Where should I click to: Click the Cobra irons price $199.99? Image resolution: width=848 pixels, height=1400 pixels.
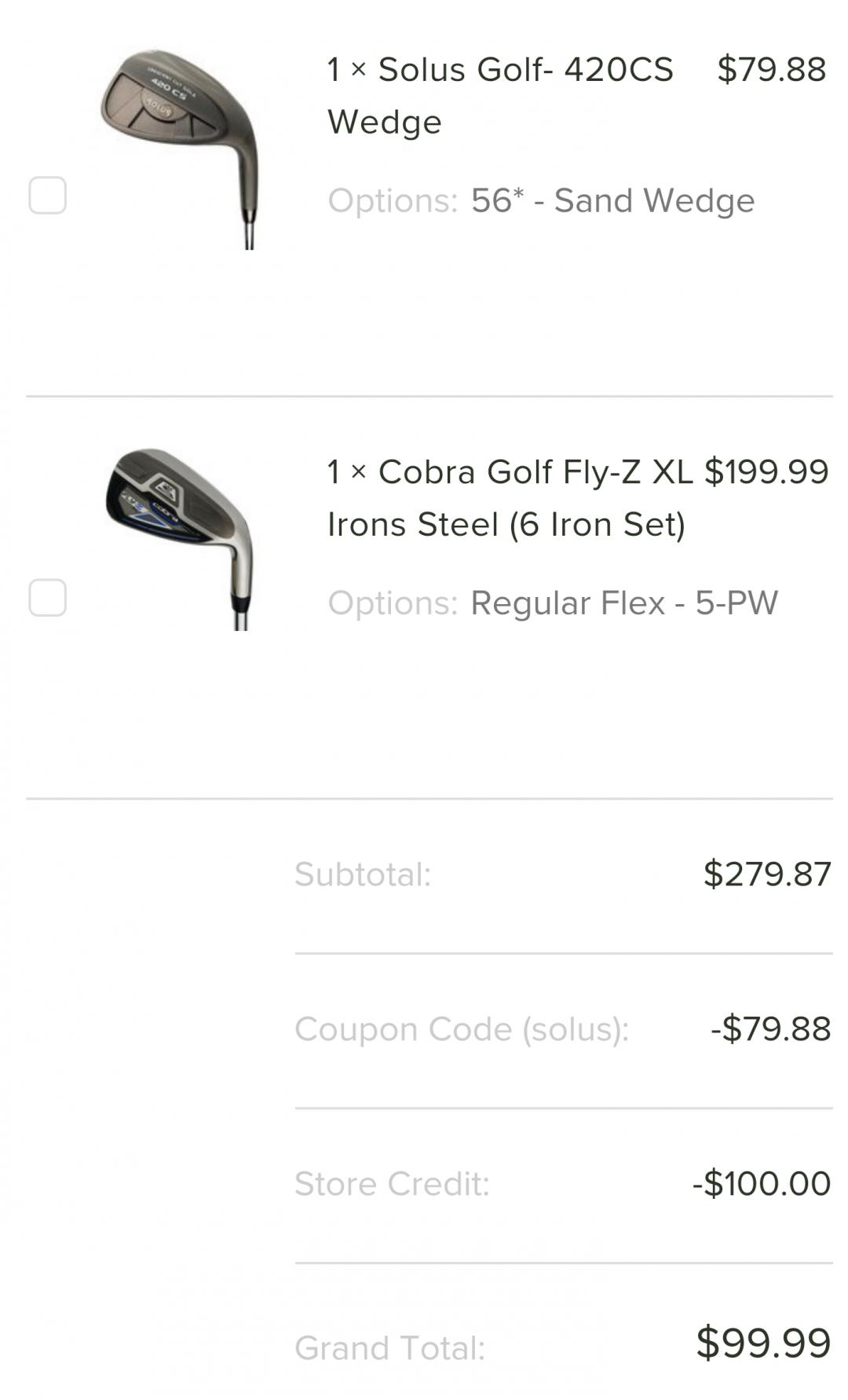click(766, 471)
